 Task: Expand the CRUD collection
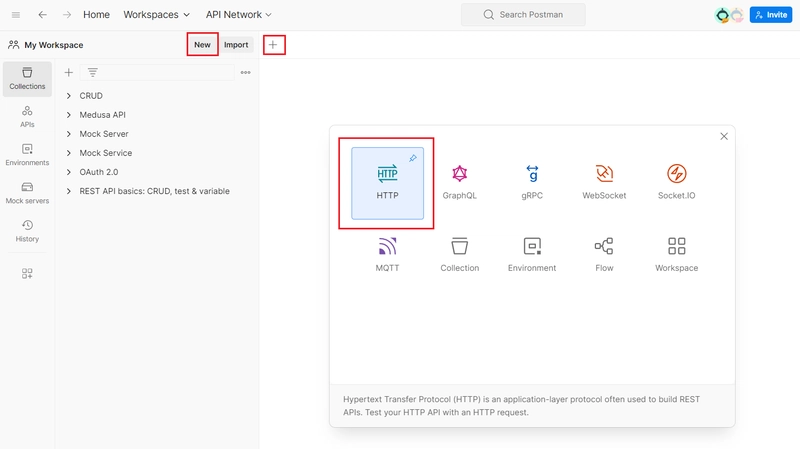pyautogui.click(x=68, y=96)
